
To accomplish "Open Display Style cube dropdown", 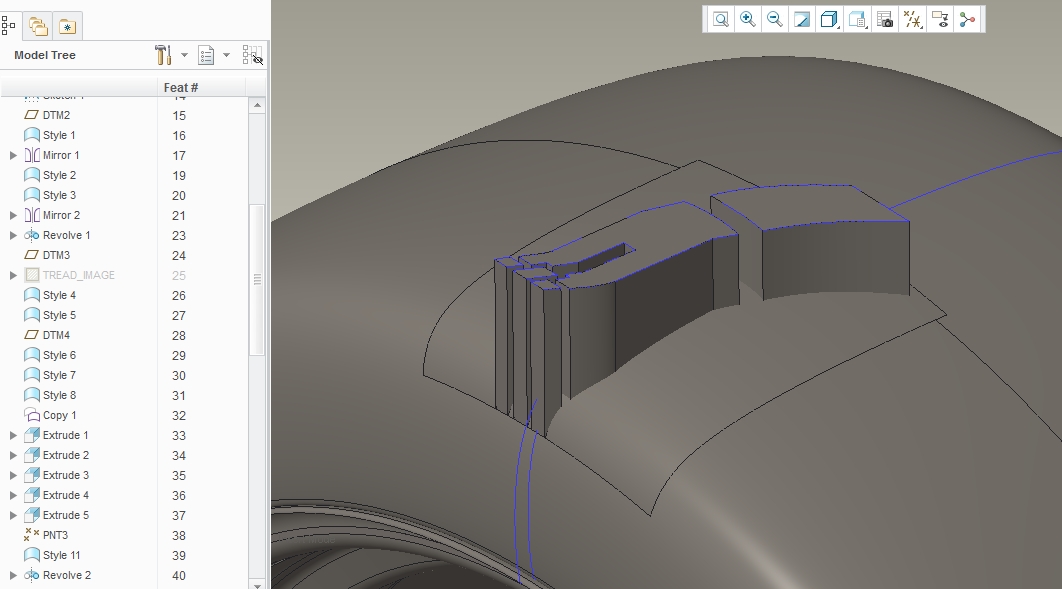I will coord(830,20).
